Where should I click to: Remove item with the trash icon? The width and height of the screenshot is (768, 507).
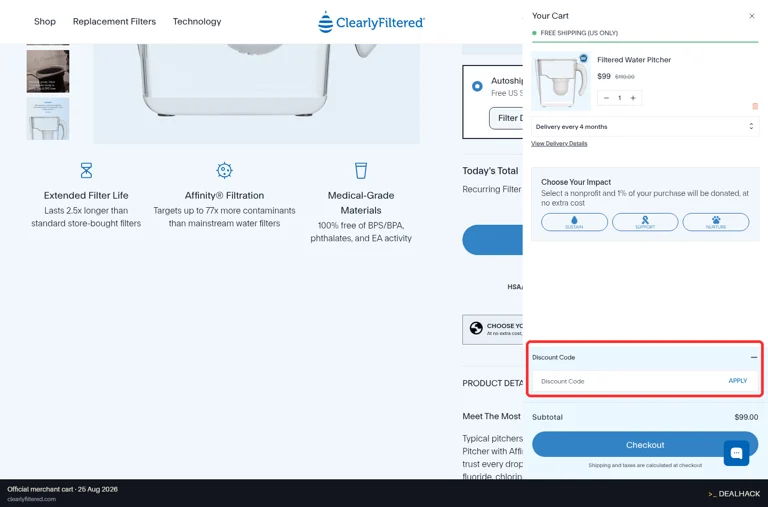[755, 106]
